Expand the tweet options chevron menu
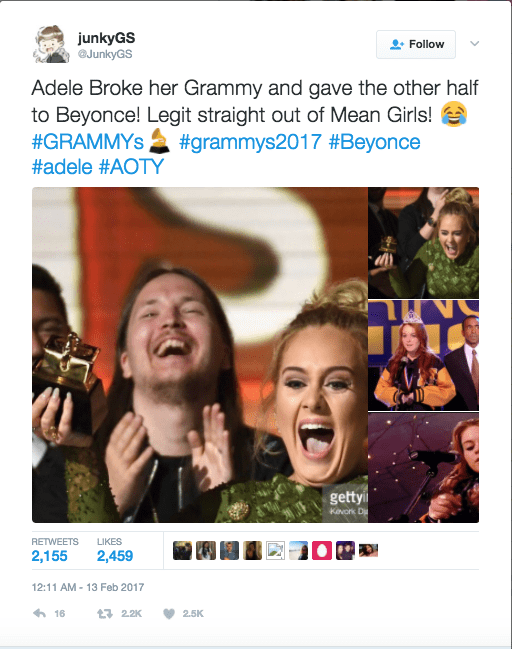The width and height of the screenshot is (512, 649). coord(475,43)
